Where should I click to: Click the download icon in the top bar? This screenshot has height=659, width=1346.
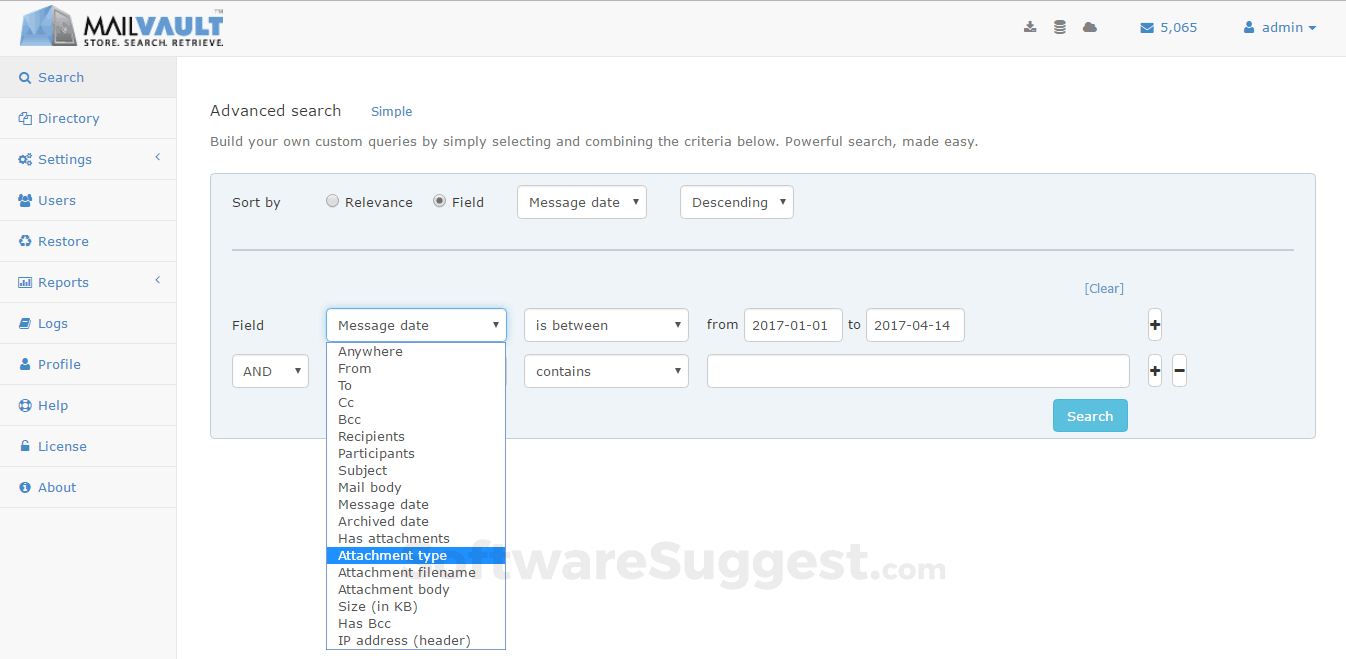[1030, 27]
